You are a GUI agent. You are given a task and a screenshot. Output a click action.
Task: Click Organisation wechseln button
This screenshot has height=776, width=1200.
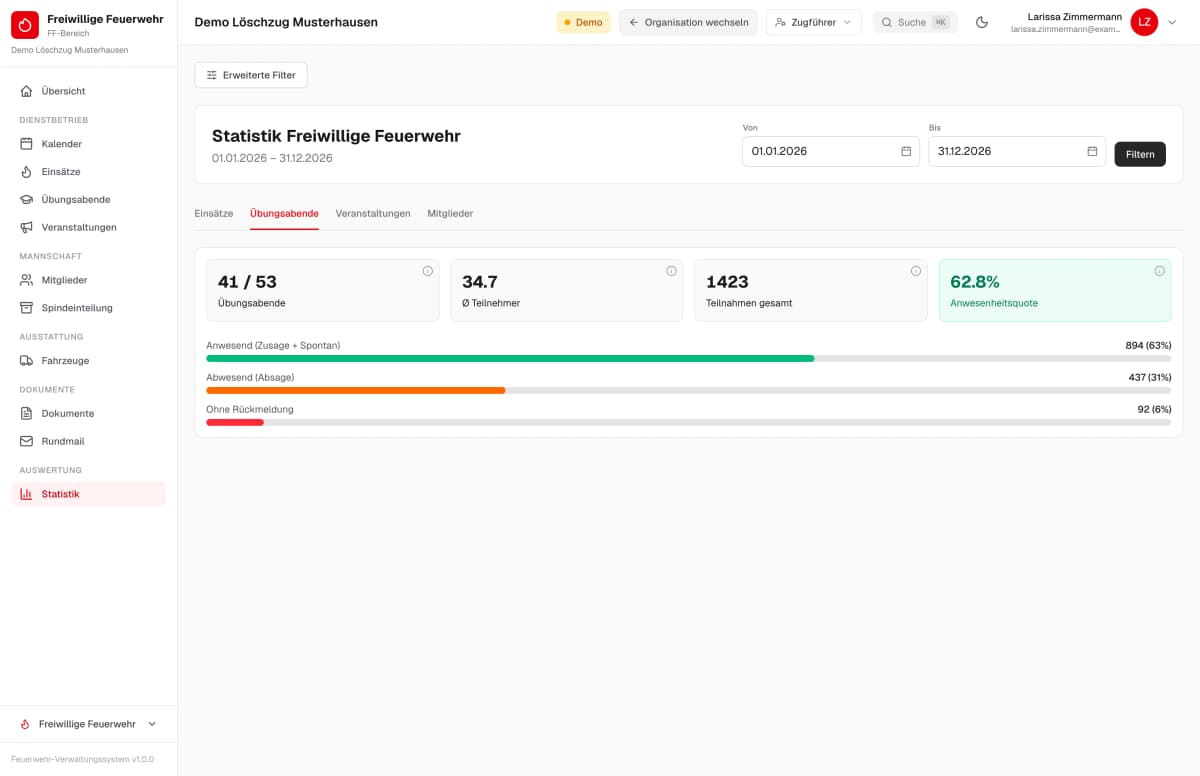[688, 22]
